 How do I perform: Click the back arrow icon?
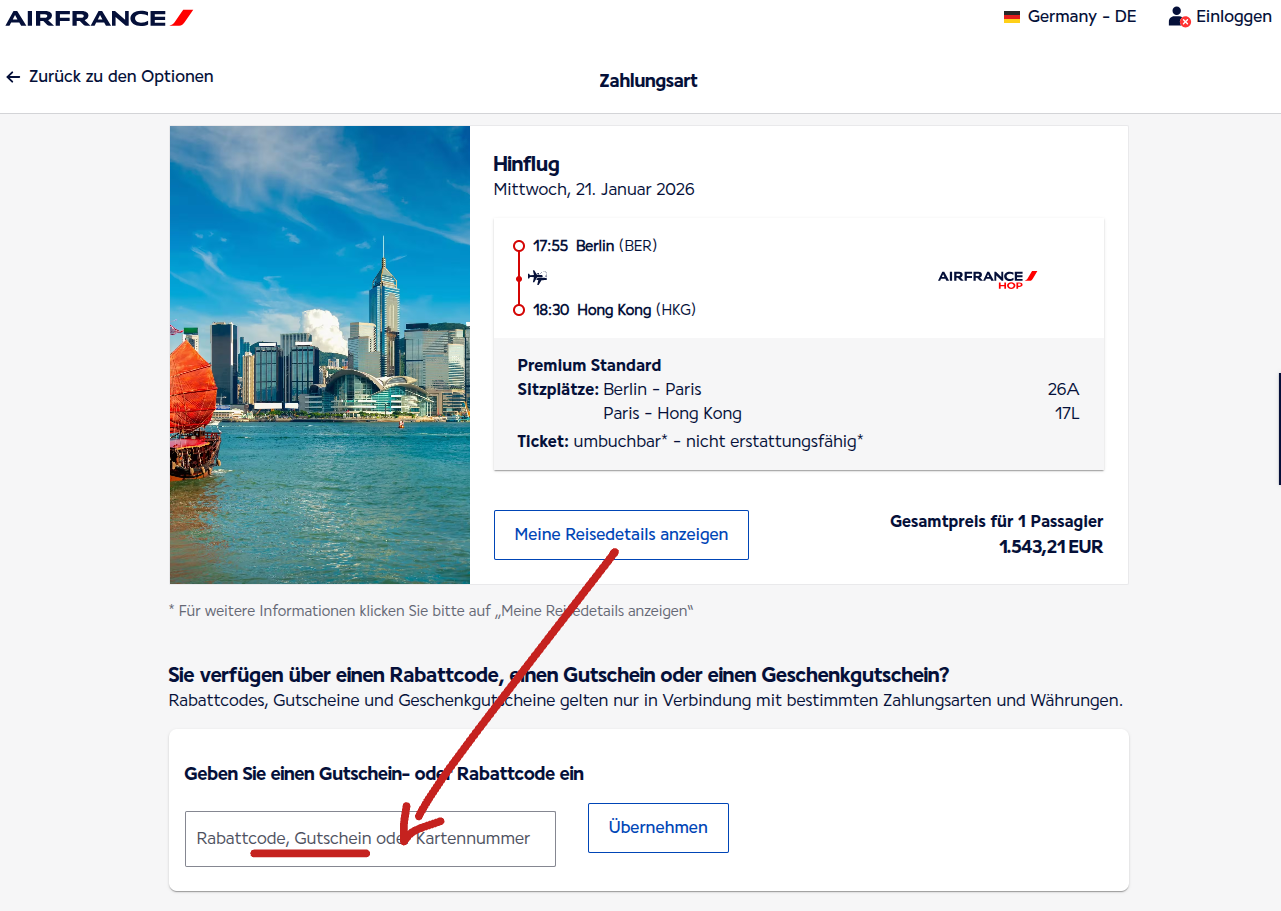click(13, 77)
